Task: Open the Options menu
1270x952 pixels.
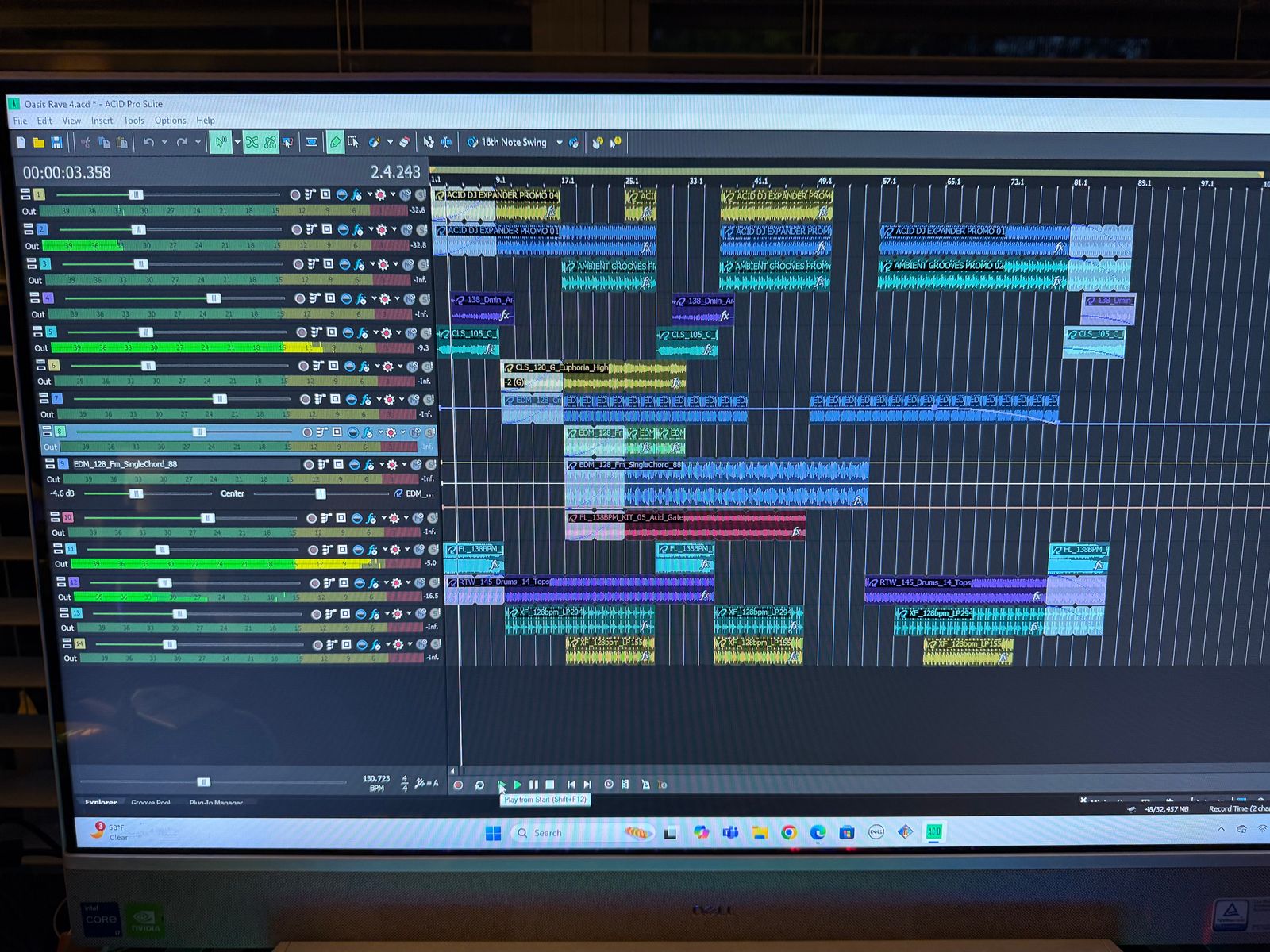Action: click(x=170, y=121)
